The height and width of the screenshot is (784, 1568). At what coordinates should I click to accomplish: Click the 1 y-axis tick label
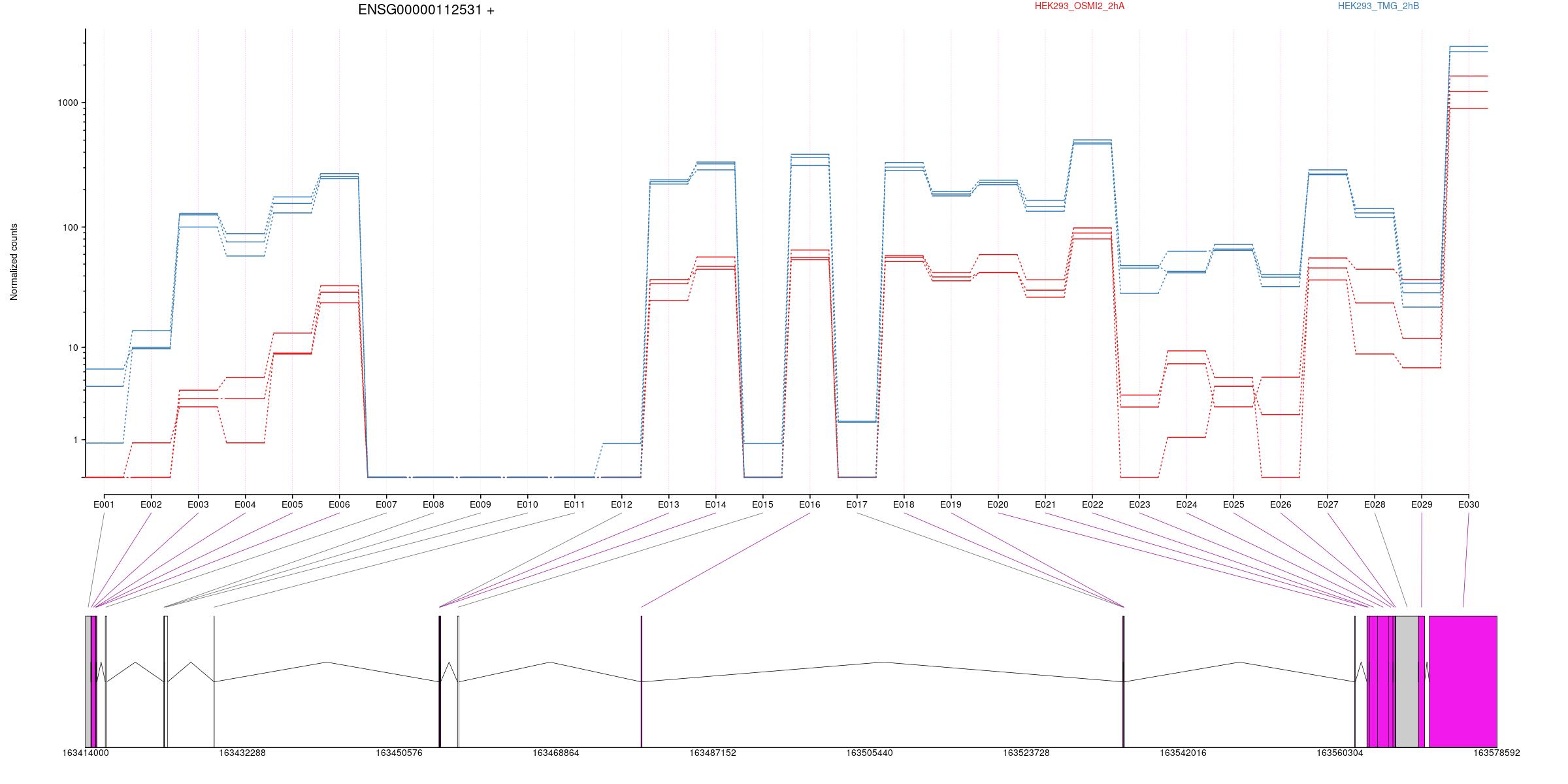coord(76,440)
